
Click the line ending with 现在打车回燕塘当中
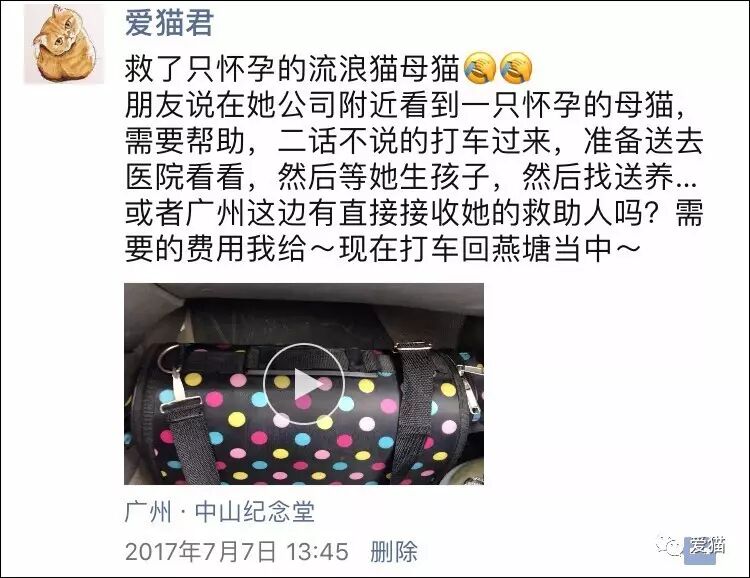tap(383, 249)
